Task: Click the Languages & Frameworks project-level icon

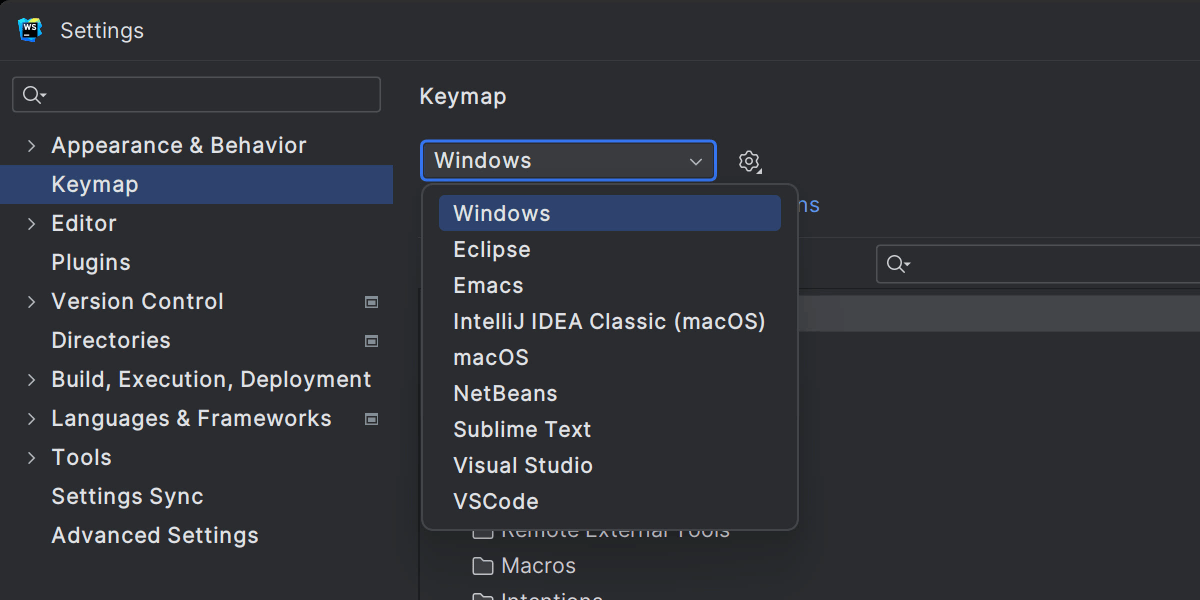Action: point(372,419)
